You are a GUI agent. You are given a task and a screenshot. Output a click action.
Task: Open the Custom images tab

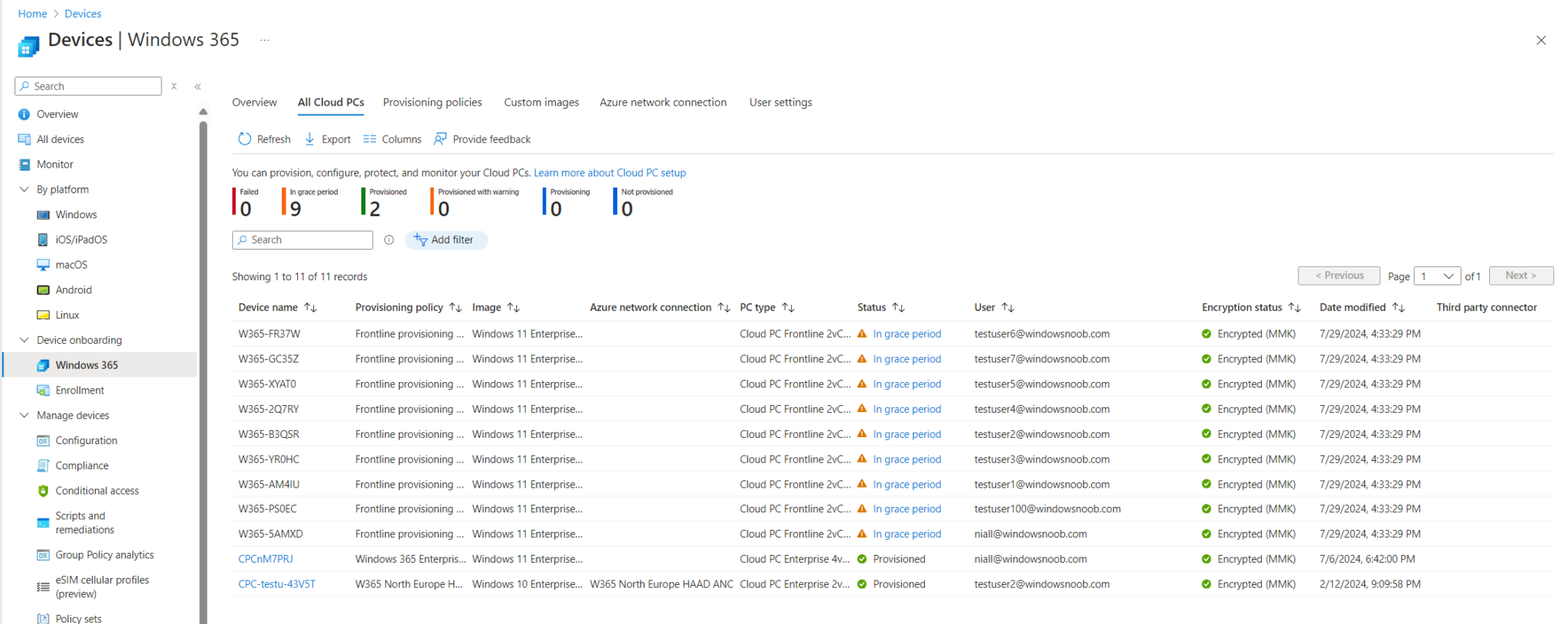(x=541, y=102)
